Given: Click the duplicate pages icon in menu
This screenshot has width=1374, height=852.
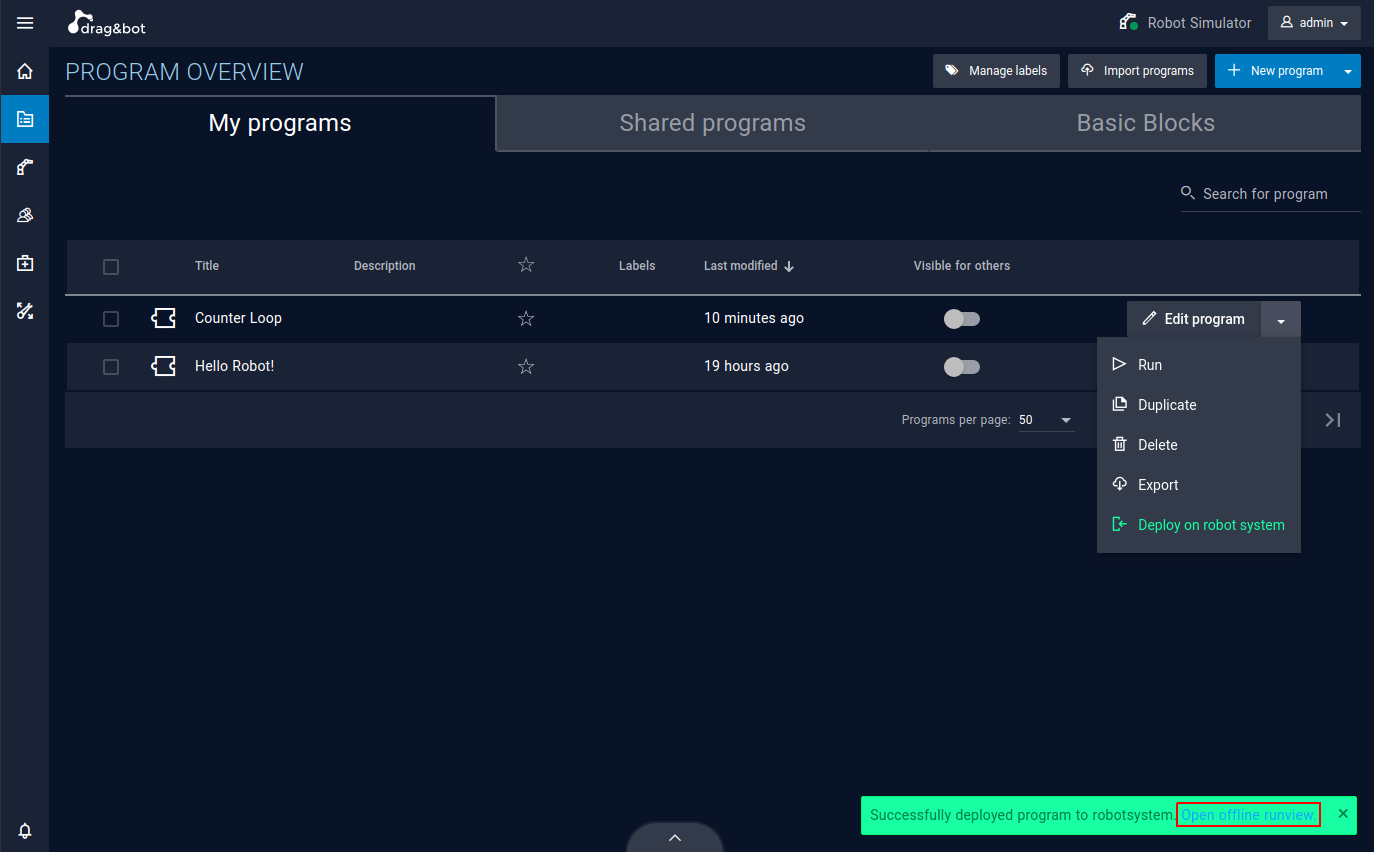Looking at the screenshot, I should (1119, 404).
